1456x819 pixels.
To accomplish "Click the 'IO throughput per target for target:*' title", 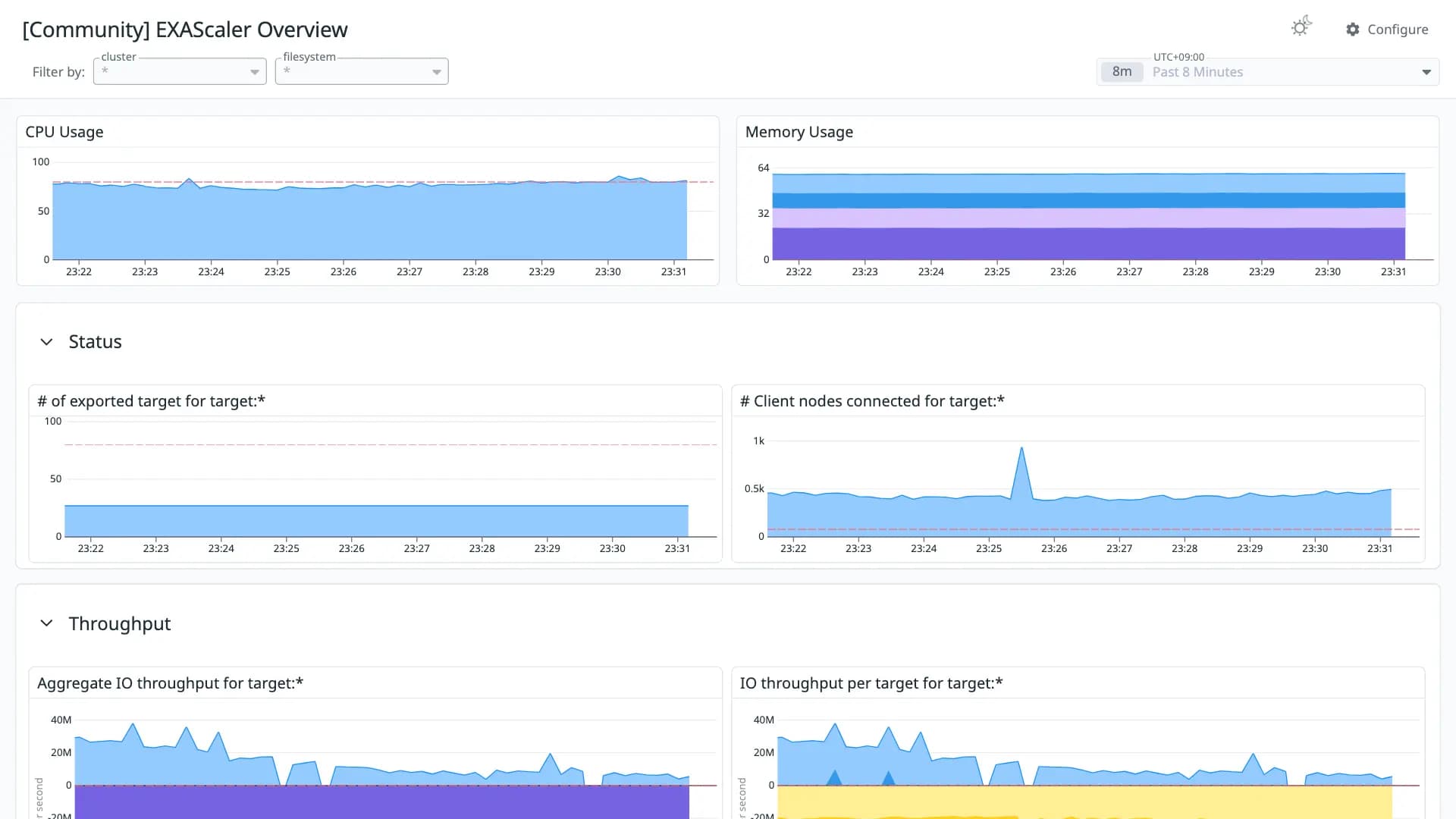I will click(871, 683).
